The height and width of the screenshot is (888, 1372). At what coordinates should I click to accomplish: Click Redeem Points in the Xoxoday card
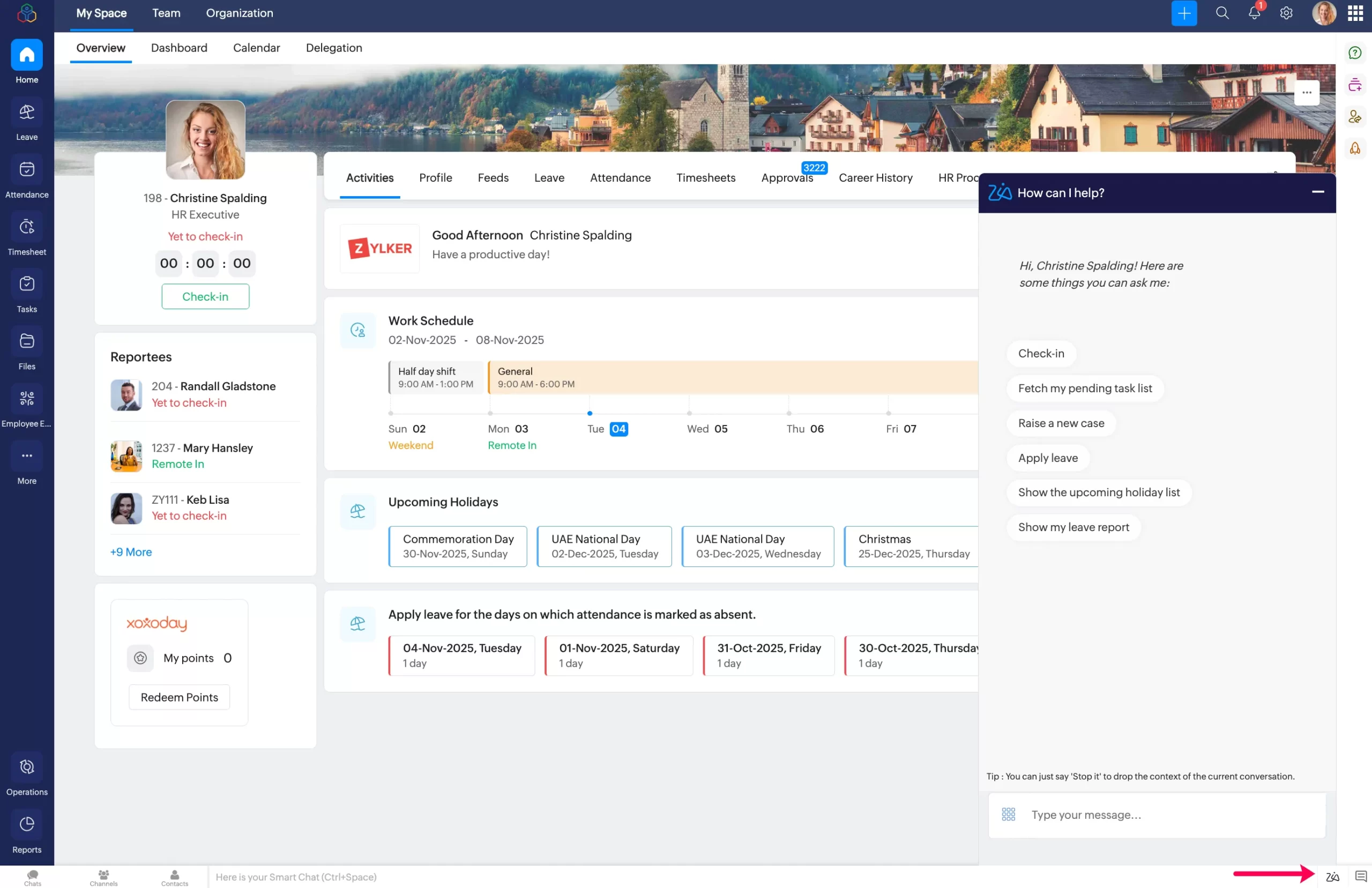pyautogui.click(x=178, y=697)
